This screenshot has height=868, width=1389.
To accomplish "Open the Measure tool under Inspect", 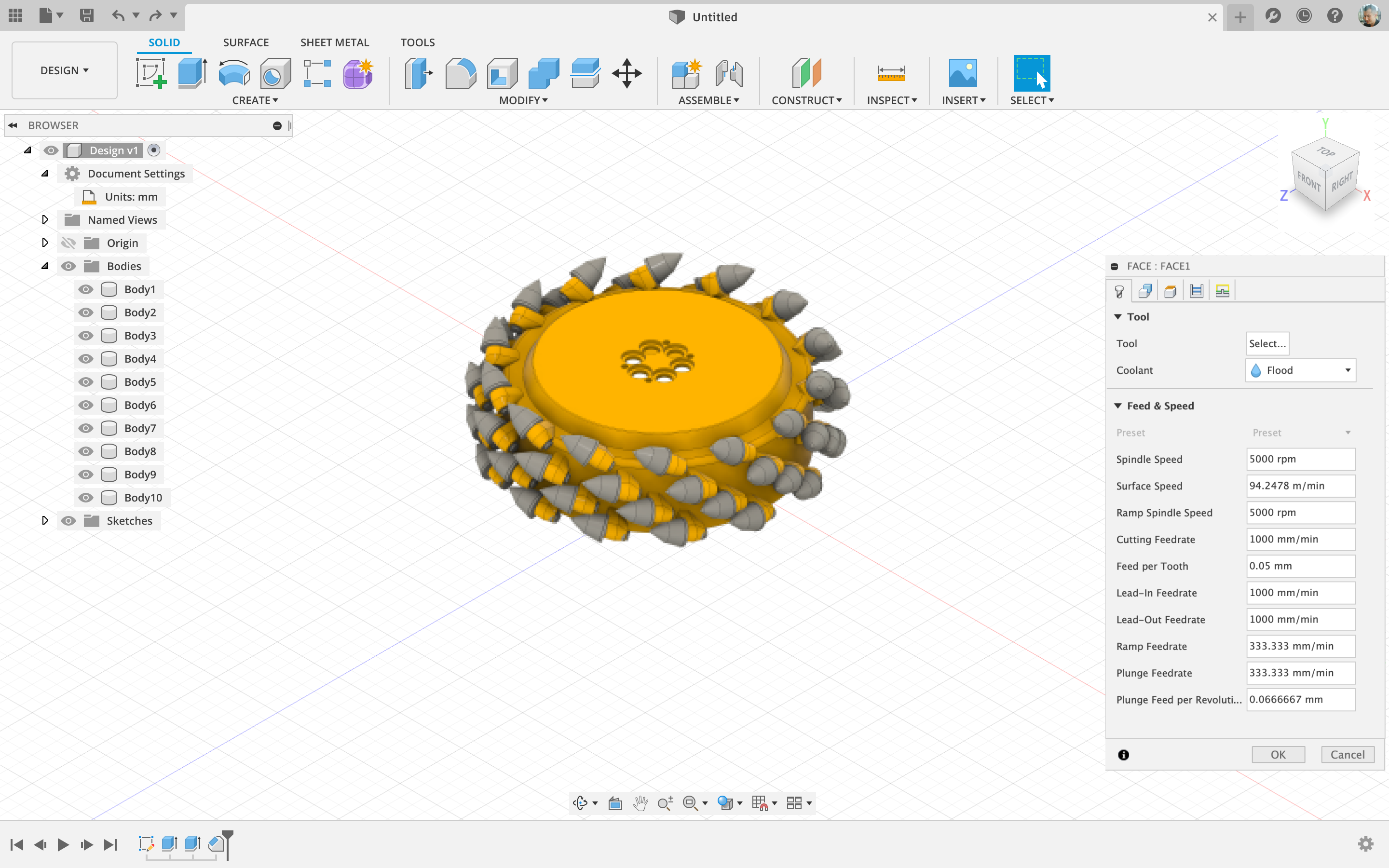I will pos(891,73).
